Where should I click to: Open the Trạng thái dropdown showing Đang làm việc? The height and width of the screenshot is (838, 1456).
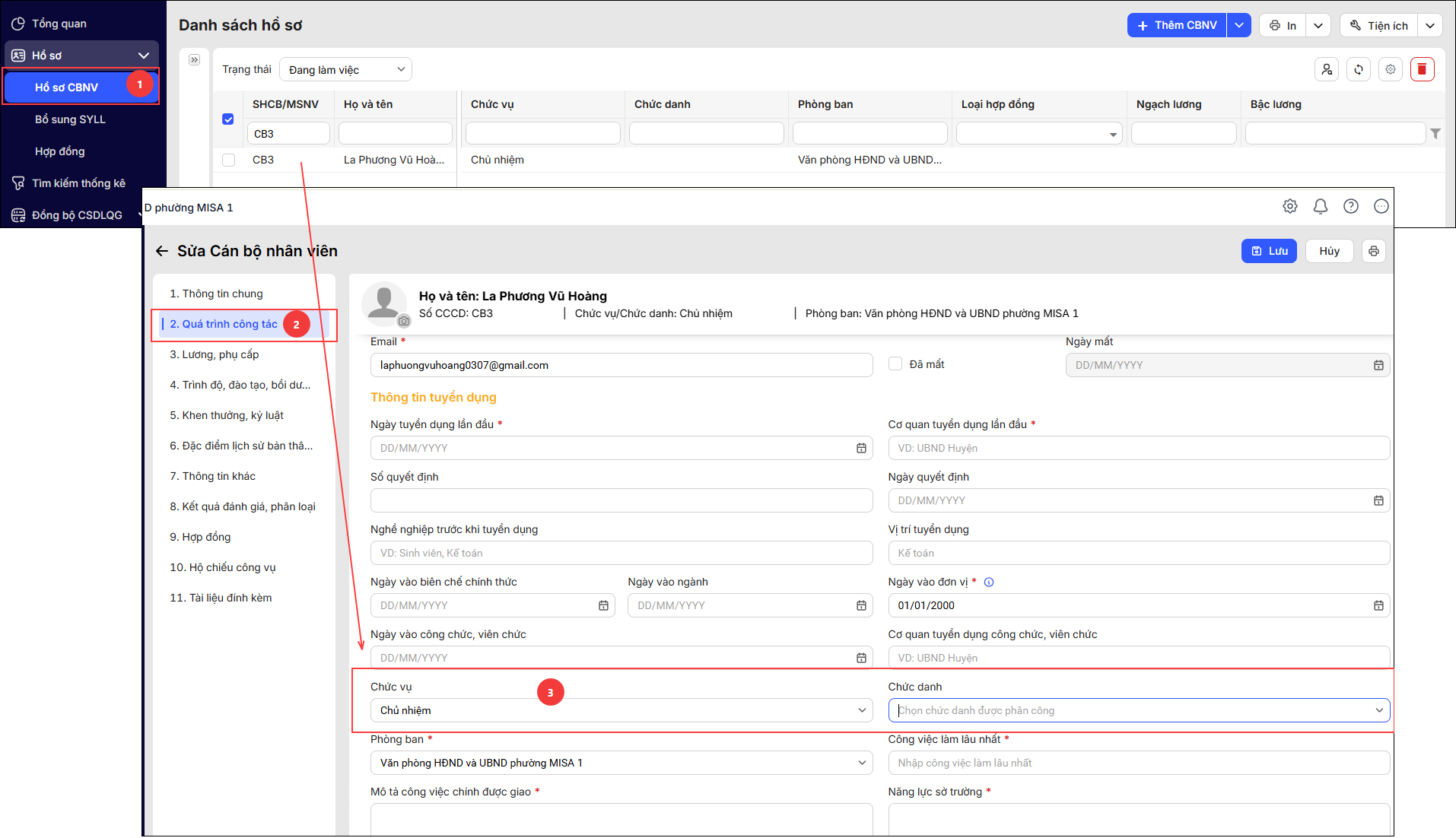pyautogui.click(x=345, y=69)
